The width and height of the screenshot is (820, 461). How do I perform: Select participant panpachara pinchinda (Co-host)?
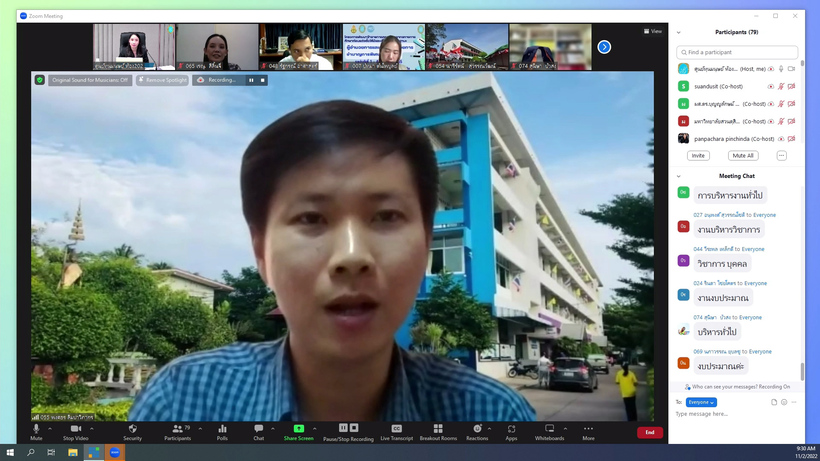(x=737, y=139)
